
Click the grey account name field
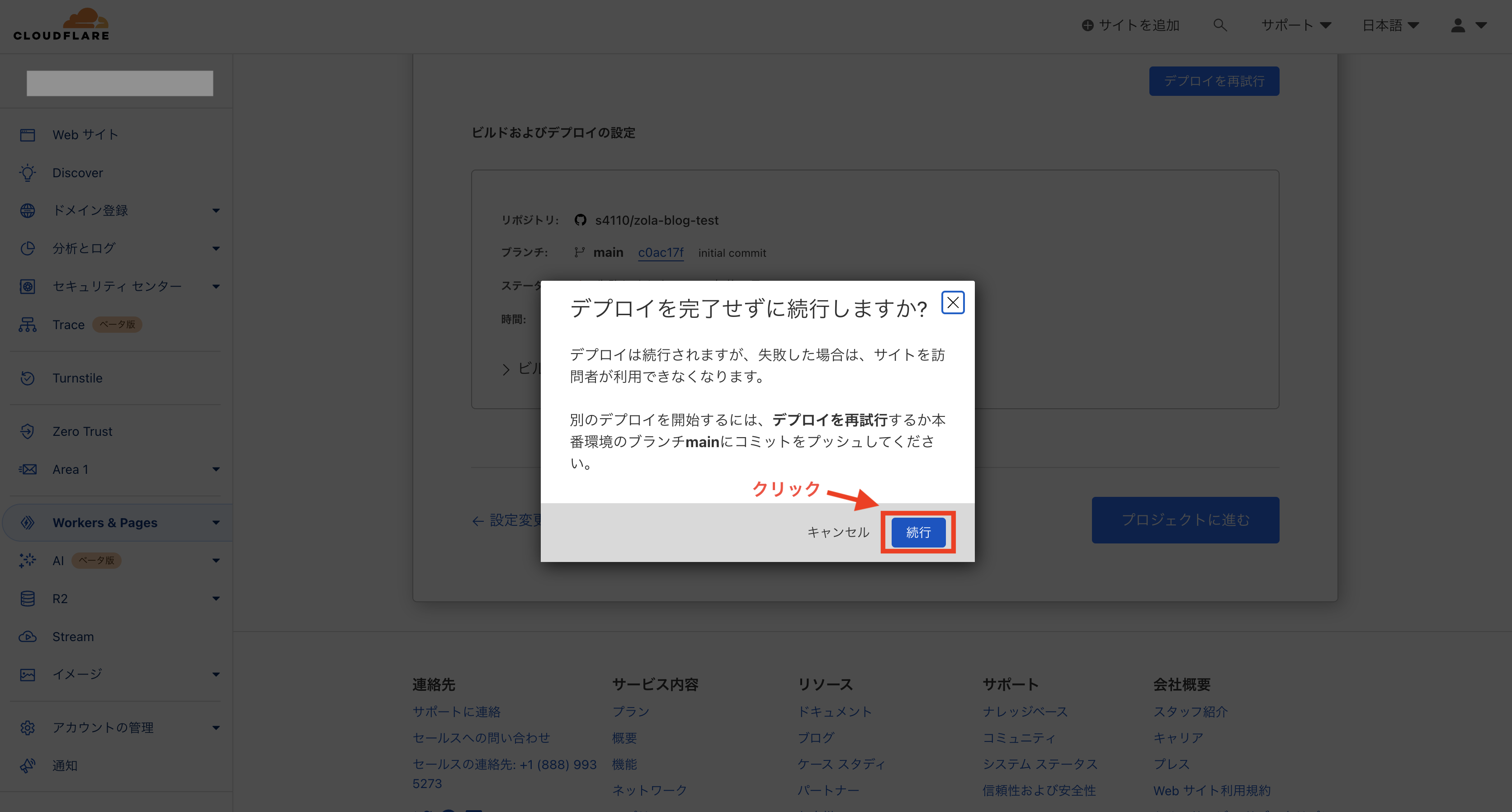tap(120, 83)
